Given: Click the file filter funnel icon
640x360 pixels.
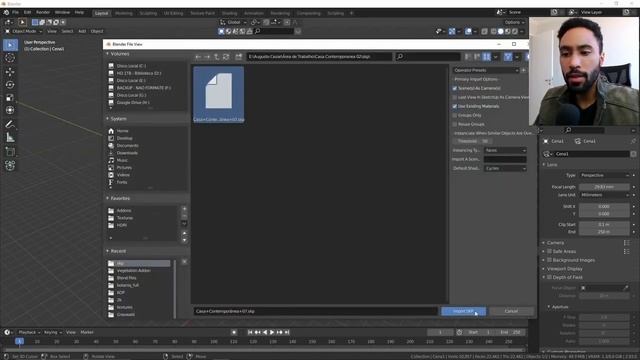Looking at the screenshot, I should point(508,57).
